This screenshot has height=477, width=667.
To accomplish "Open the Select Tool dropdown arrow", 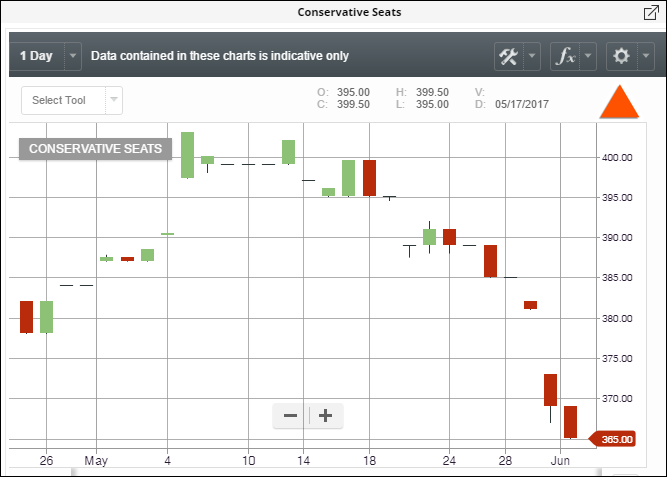I will coord(114,100).
